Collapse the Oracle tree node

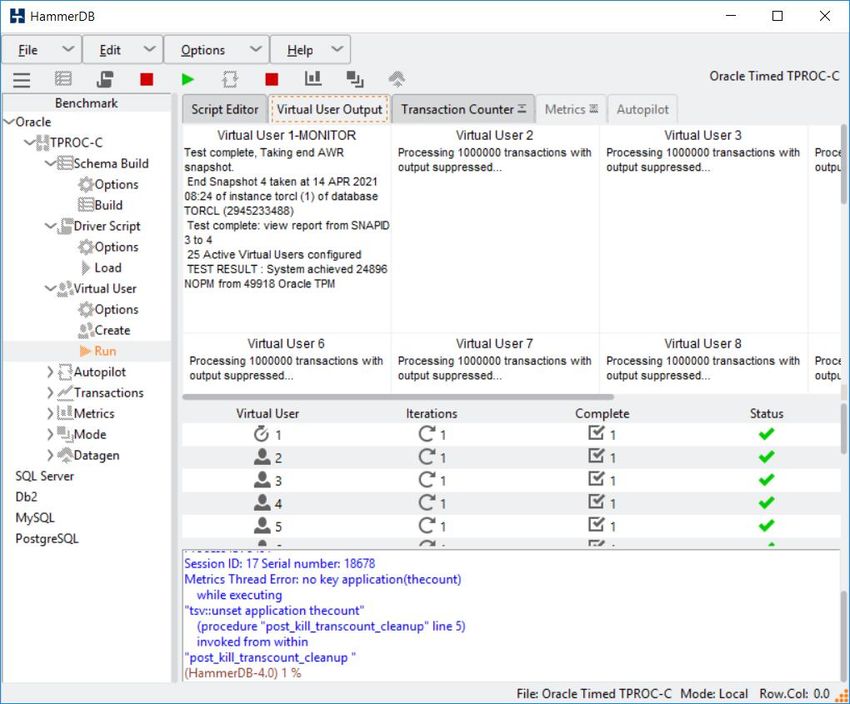(x=9, y=121)
